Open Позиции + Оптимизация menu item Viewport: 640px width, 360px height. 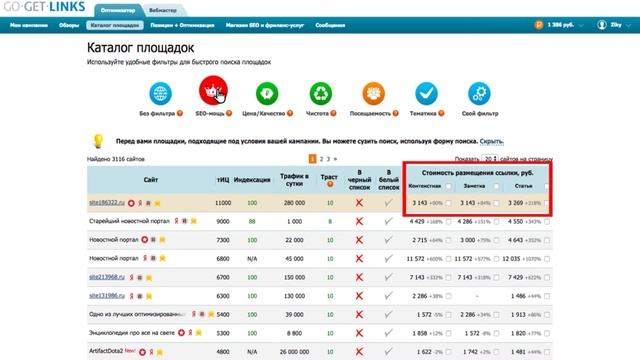click(182, 25)
